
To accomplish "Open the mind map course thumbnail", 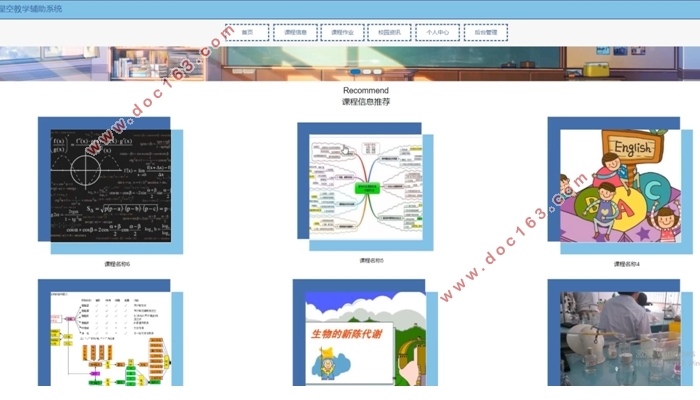I will click(x=366, y=187).
